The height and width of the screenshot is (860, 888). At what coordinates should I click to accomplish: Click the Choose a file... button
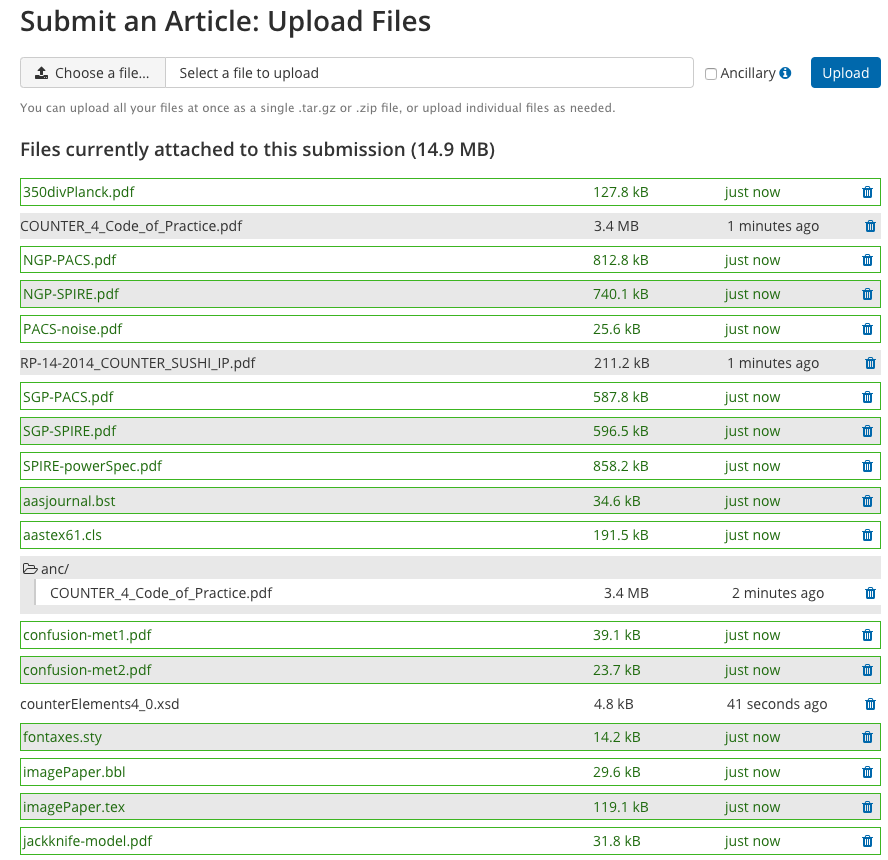coord(93,72)
